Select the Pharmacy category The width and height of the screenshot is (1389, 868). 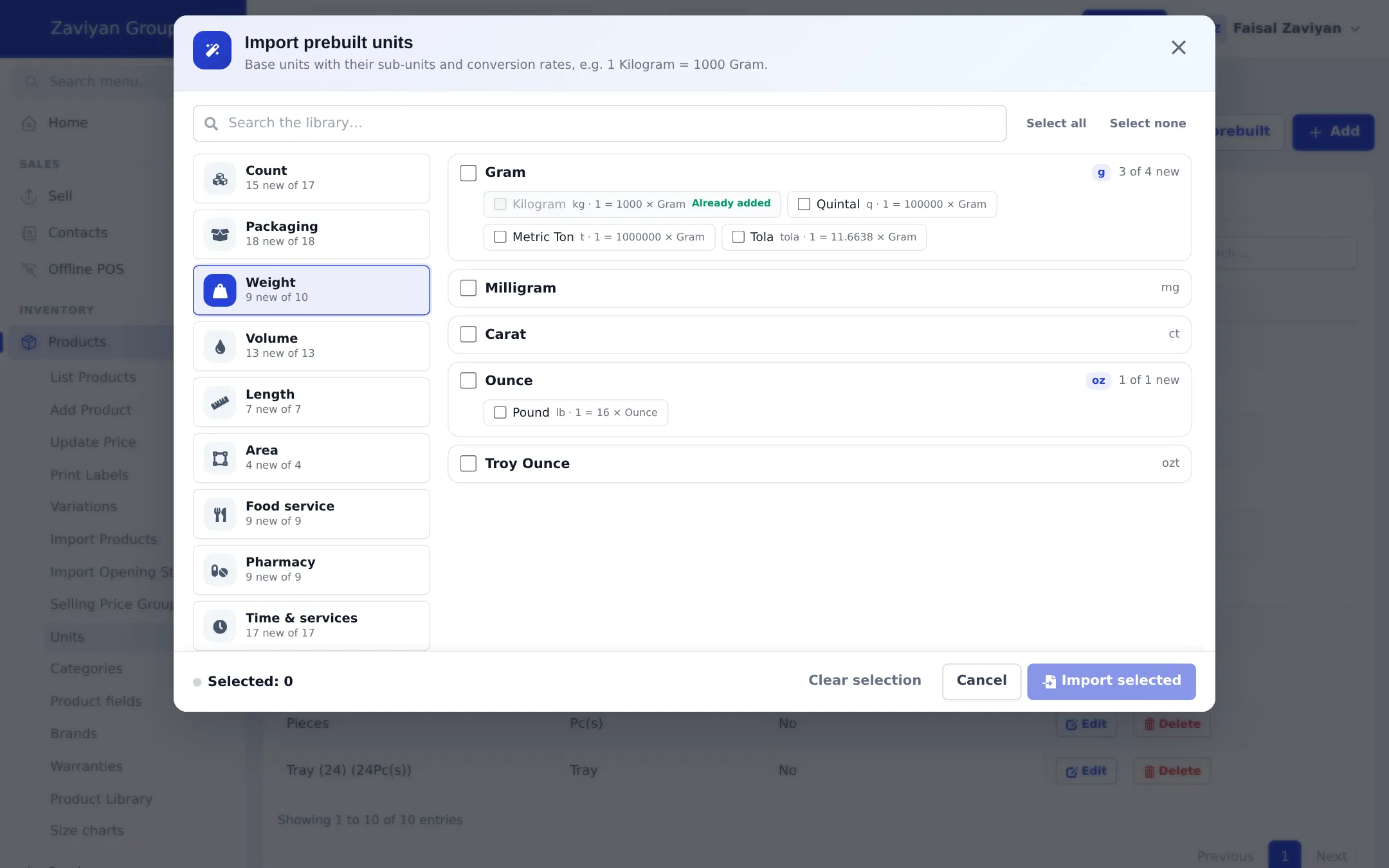(311, 570)
